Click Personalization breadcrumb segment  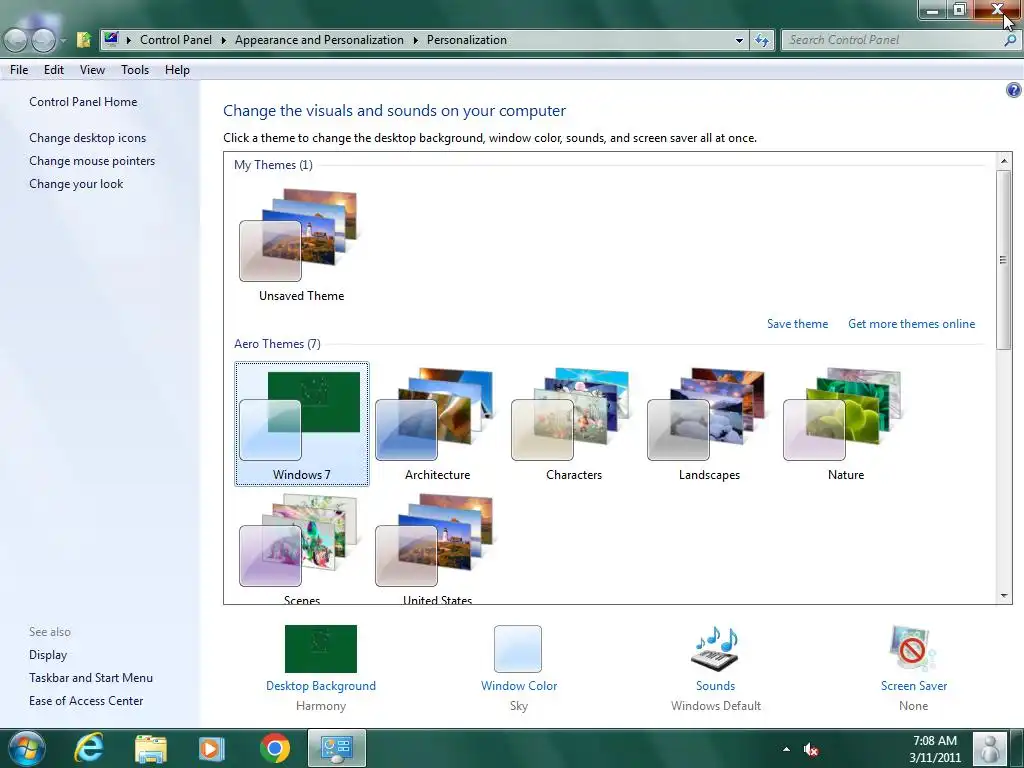tap(466, 40)
